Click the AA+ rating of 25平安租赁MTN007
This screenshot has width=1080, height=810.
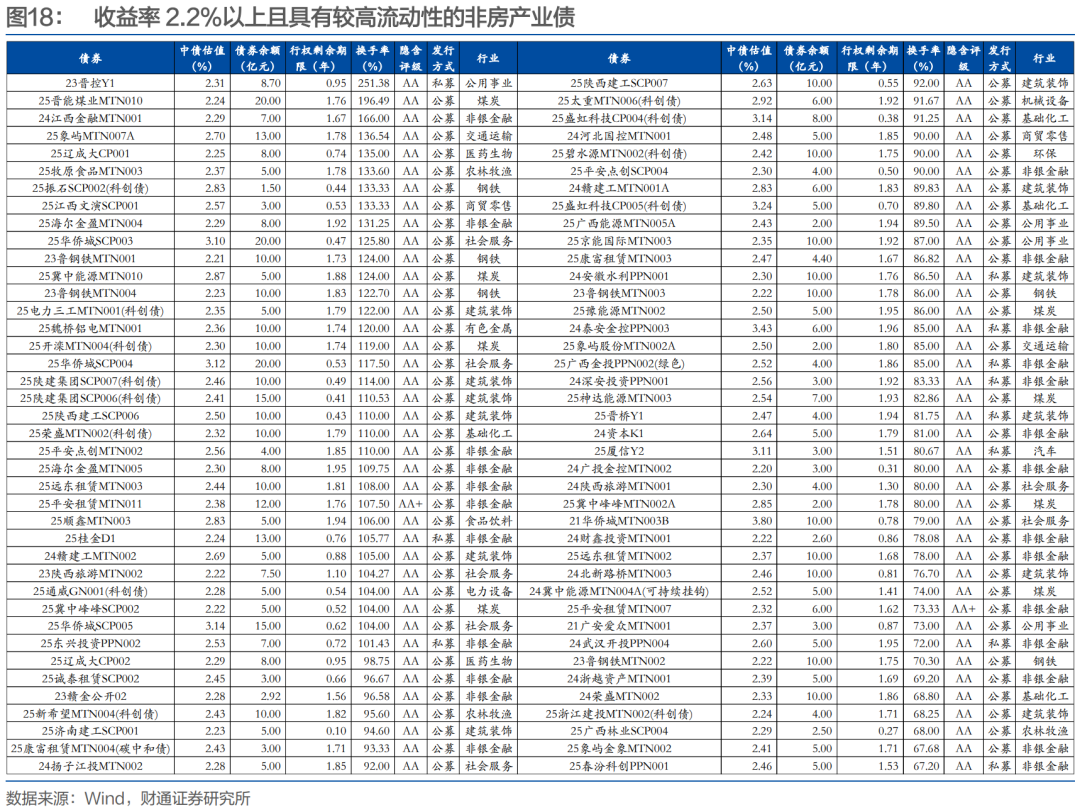tap(964, 609)
